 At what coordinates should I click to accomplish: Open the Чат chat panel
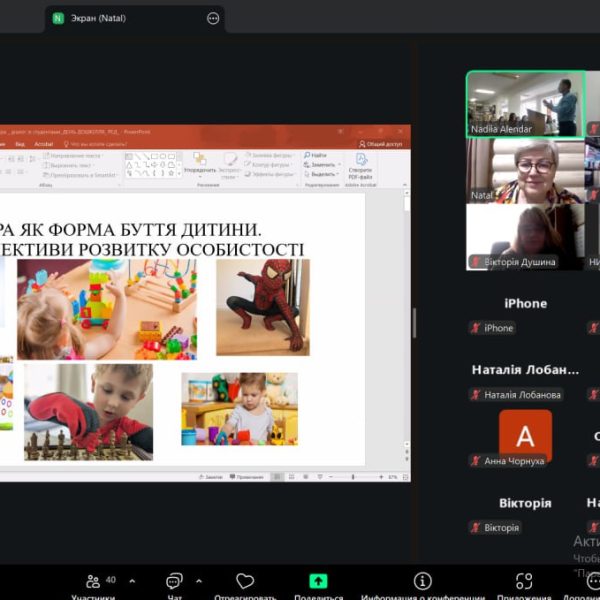[174, 582]
